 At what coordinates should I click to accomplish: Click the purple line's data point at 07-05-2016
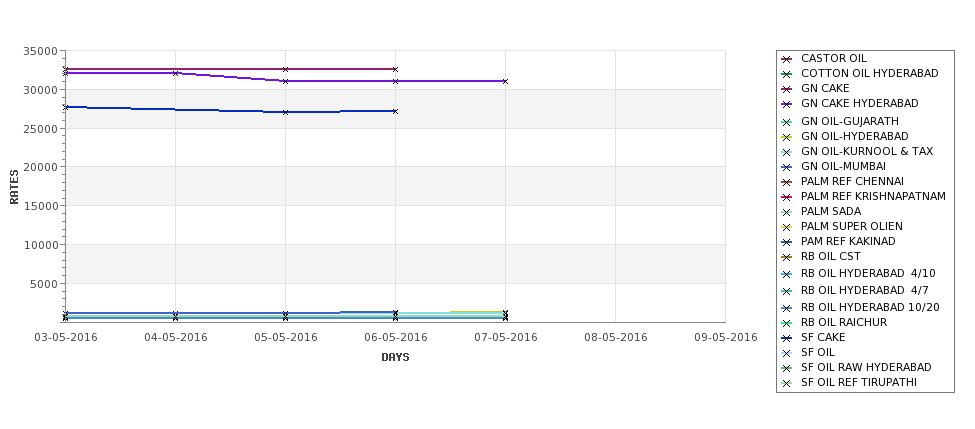pyautogui.click(x=505, y=81)
